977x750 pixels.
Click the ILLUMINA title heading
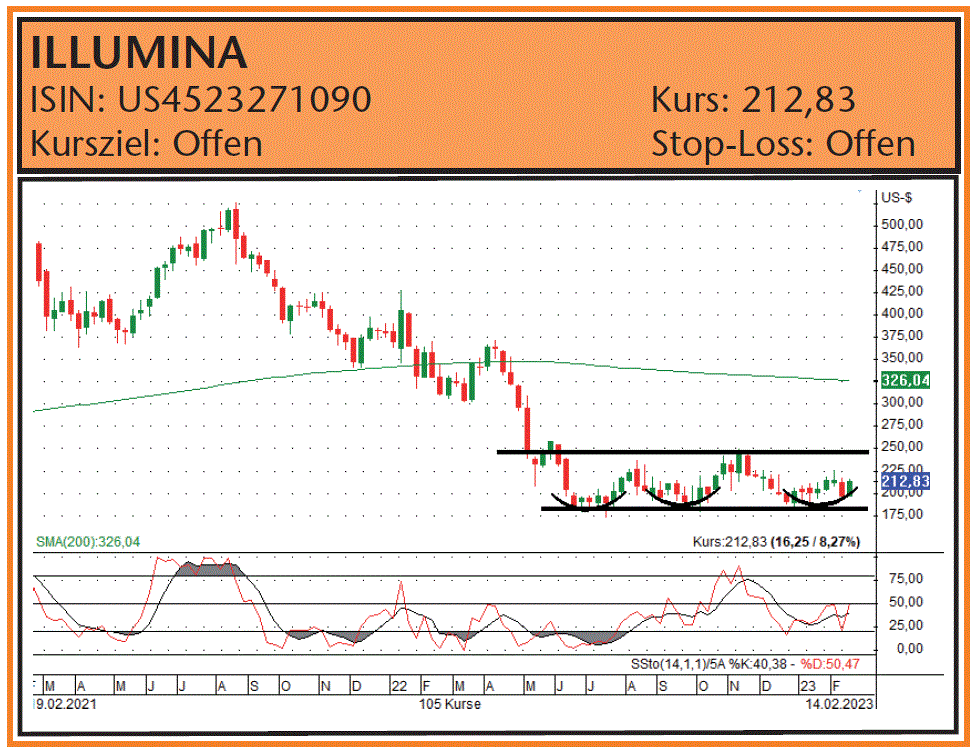click(139, 52)
